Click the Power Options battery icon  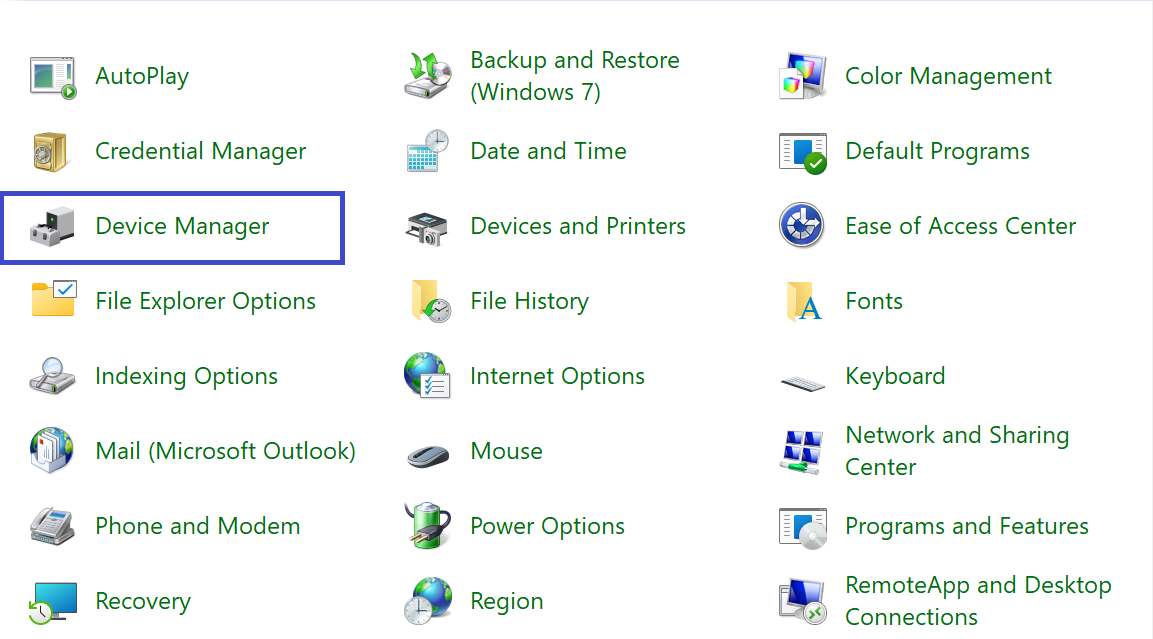click(428, 526)
